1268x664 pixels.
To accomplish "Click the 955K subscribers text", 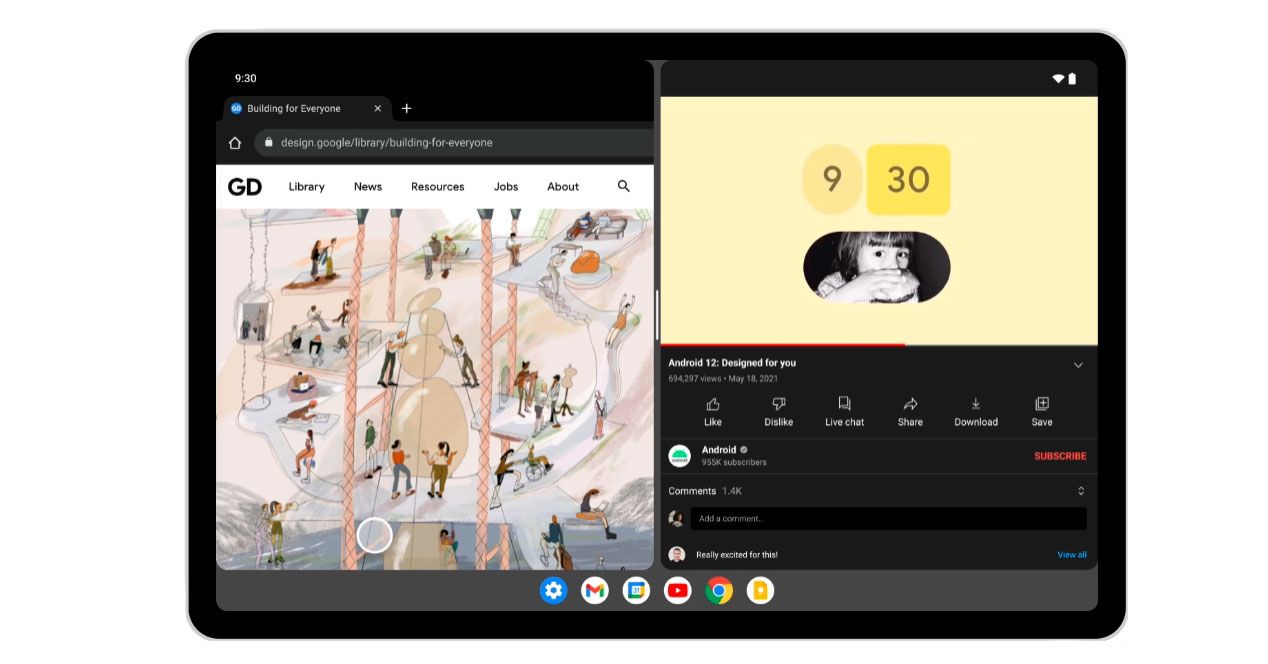I will [734, 463].
